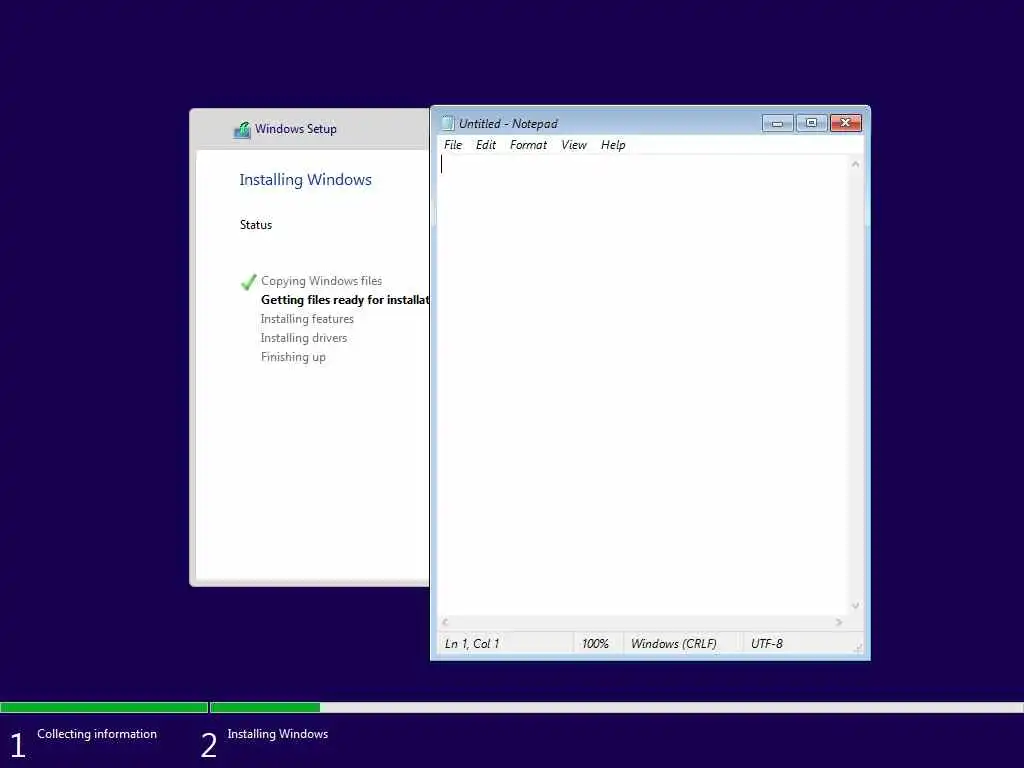Viewport: 1024px width, 768px height.
Task: Click inside the Notepad text area
Action: [643, 385]
